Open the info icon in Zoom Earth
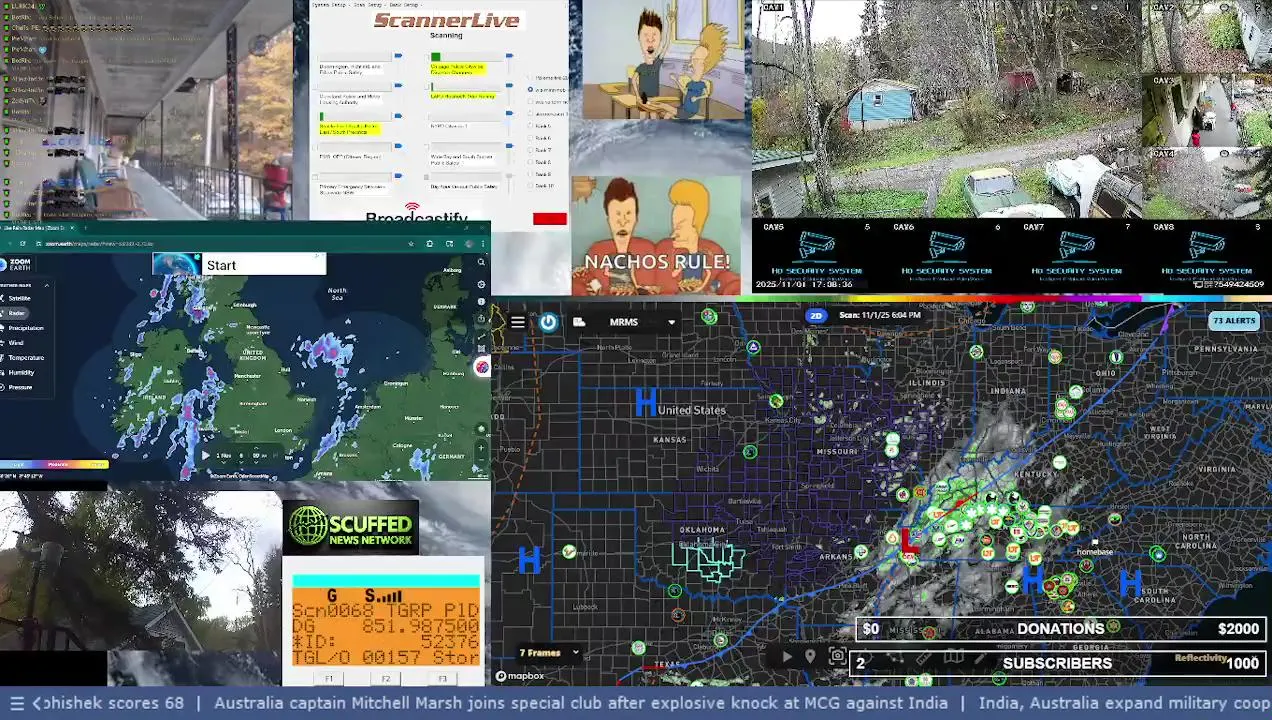The width and height of the screenshot is (1272, 720). point(481,300)
